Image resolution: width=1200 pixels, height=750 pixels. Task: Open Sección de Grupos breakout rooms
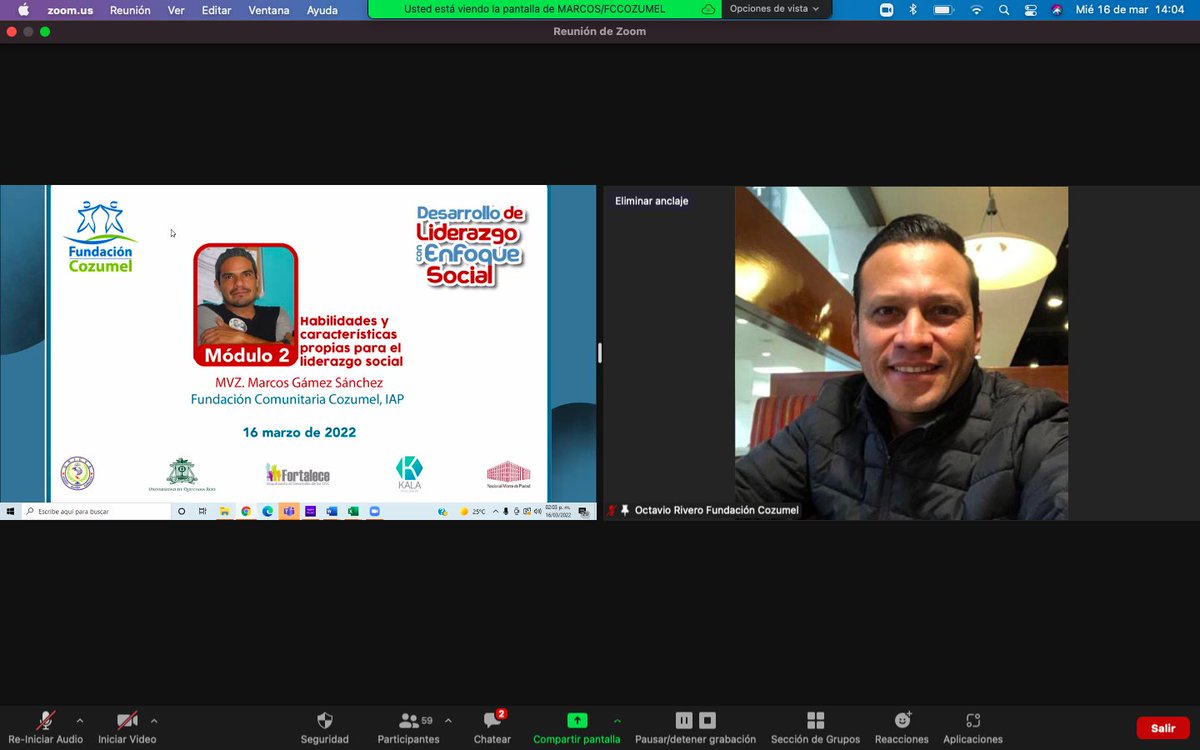point(815,727)
